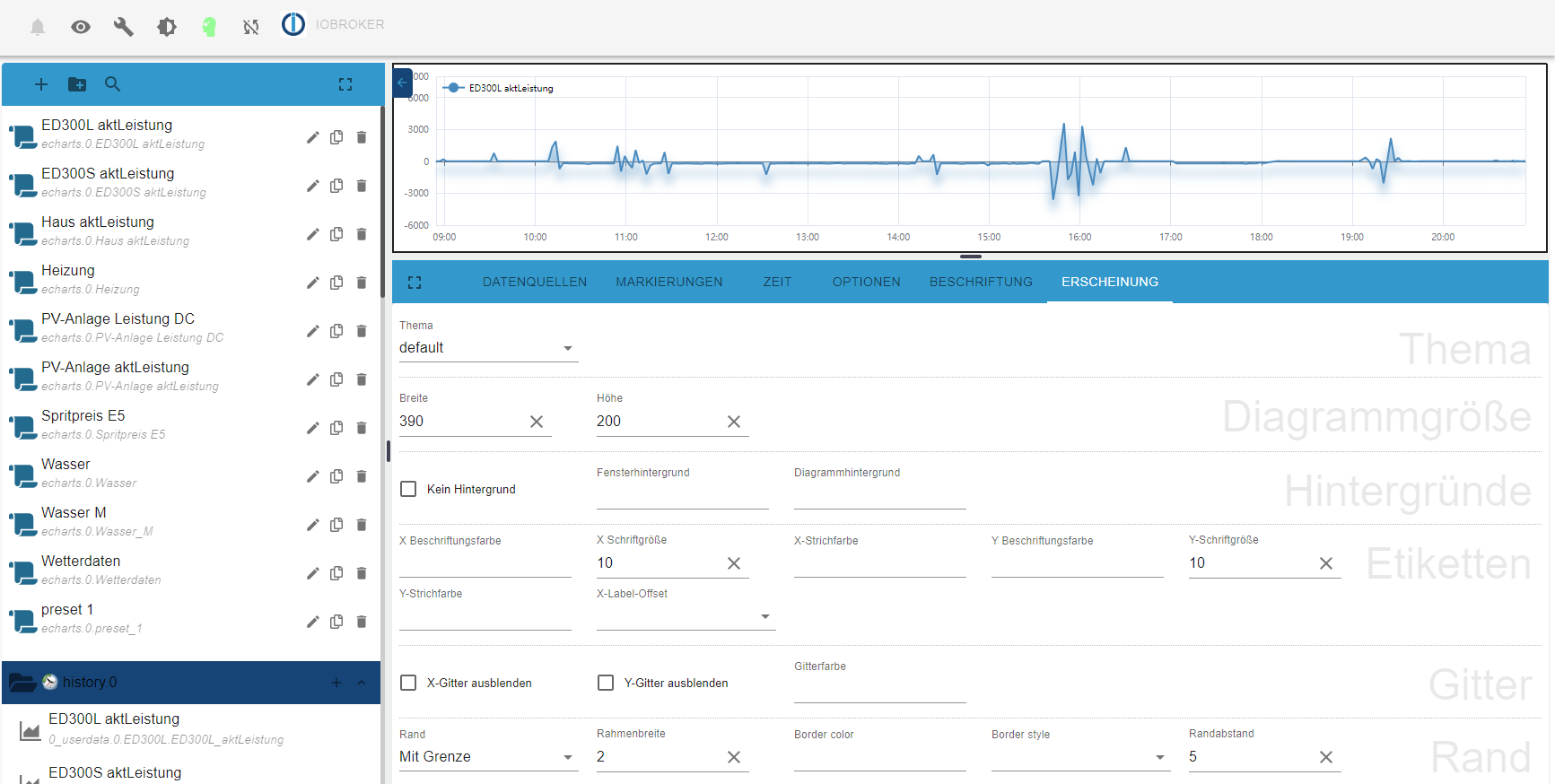Add a new preset with plus icon
The width and height of the screenshot is (1555, 784).
point(41,84)
